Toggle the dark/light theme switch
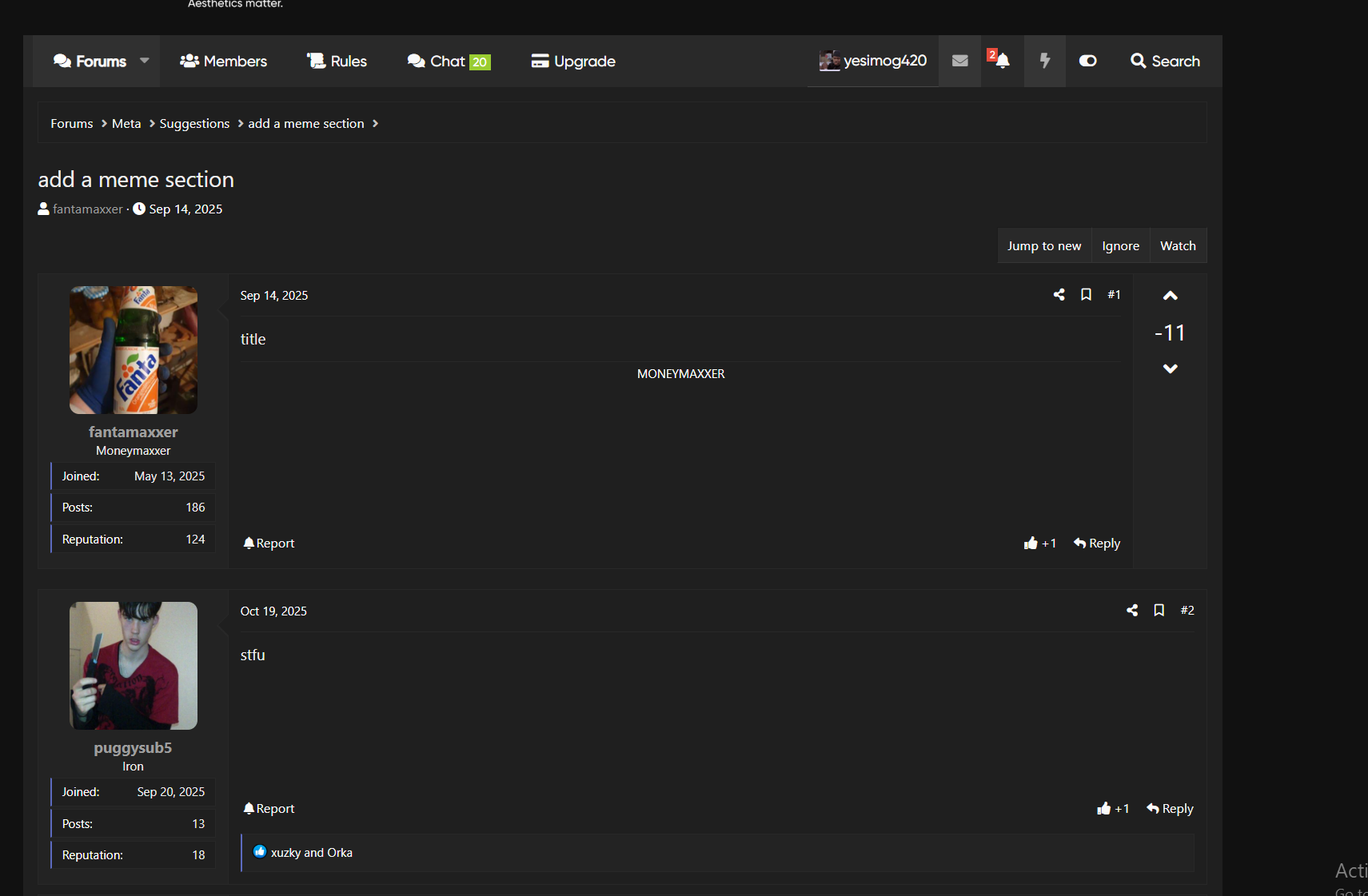Screen dimensions: 1368x896 [1087, 61]
